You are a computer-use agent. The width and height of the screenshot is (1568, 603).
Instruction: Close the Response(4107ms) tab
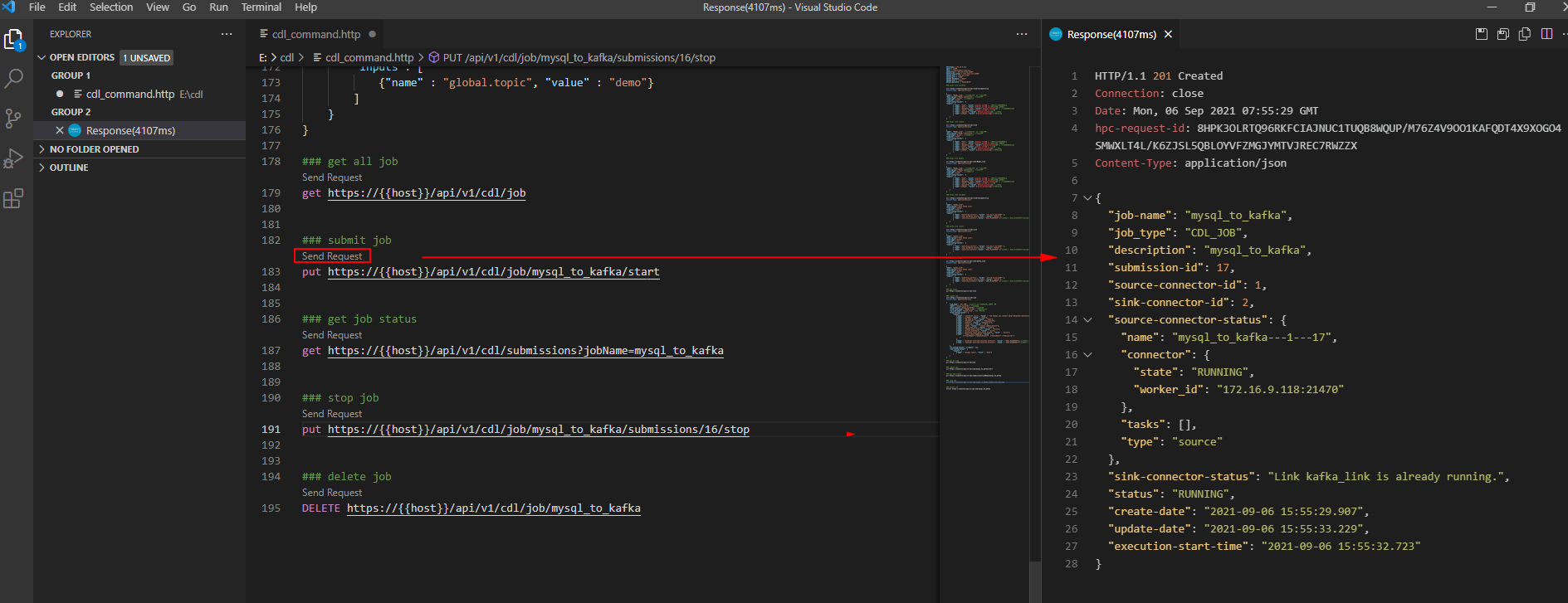pos(1168,34)
